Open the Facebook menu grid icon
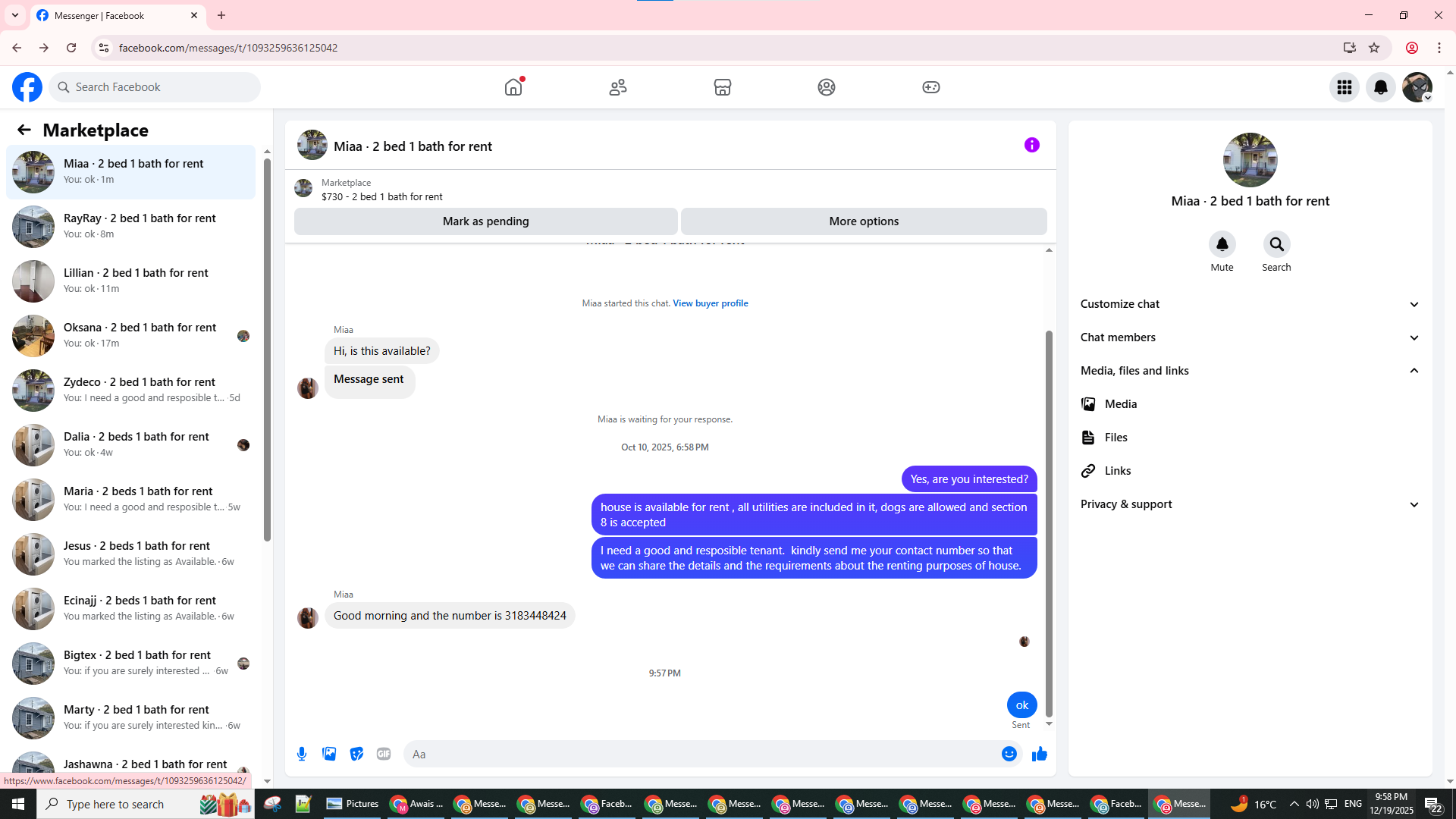The height and width of the screenshot is (819, 1456). (x=1344, y=87)
